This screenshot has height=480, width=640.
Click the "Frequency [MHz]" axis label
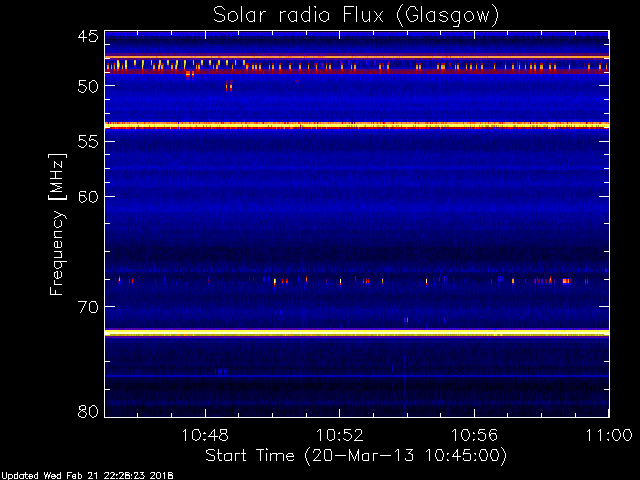pos(57,224)
